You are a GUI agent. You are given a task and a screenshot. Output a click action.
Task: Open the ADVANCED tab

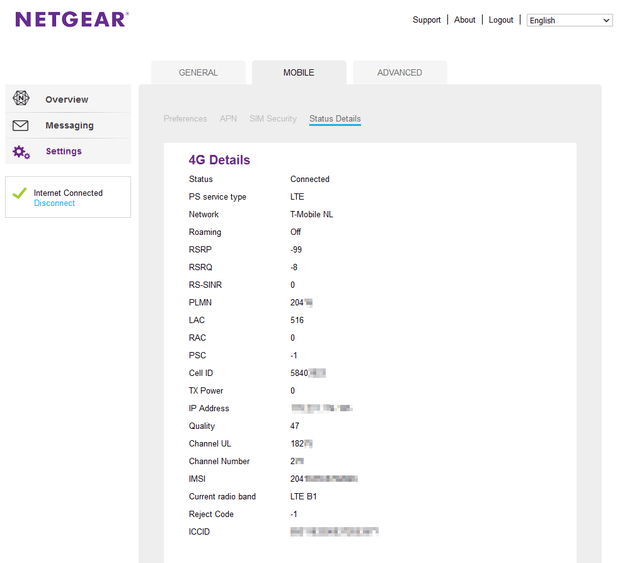[400, 72]
